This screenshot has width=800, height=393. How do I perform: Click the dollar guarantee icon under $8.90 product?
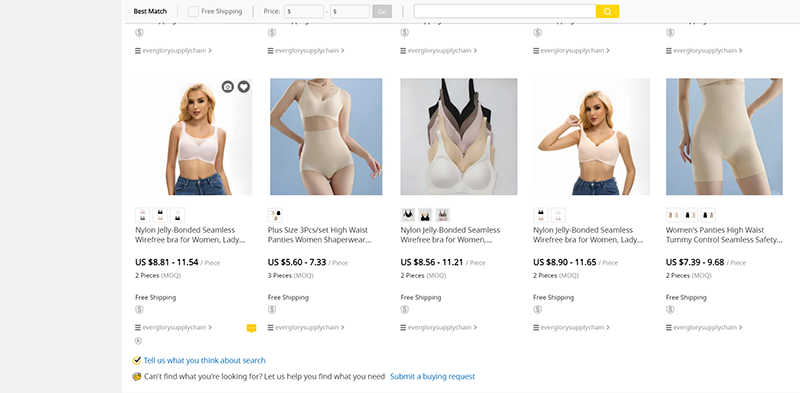pos(537,309)
